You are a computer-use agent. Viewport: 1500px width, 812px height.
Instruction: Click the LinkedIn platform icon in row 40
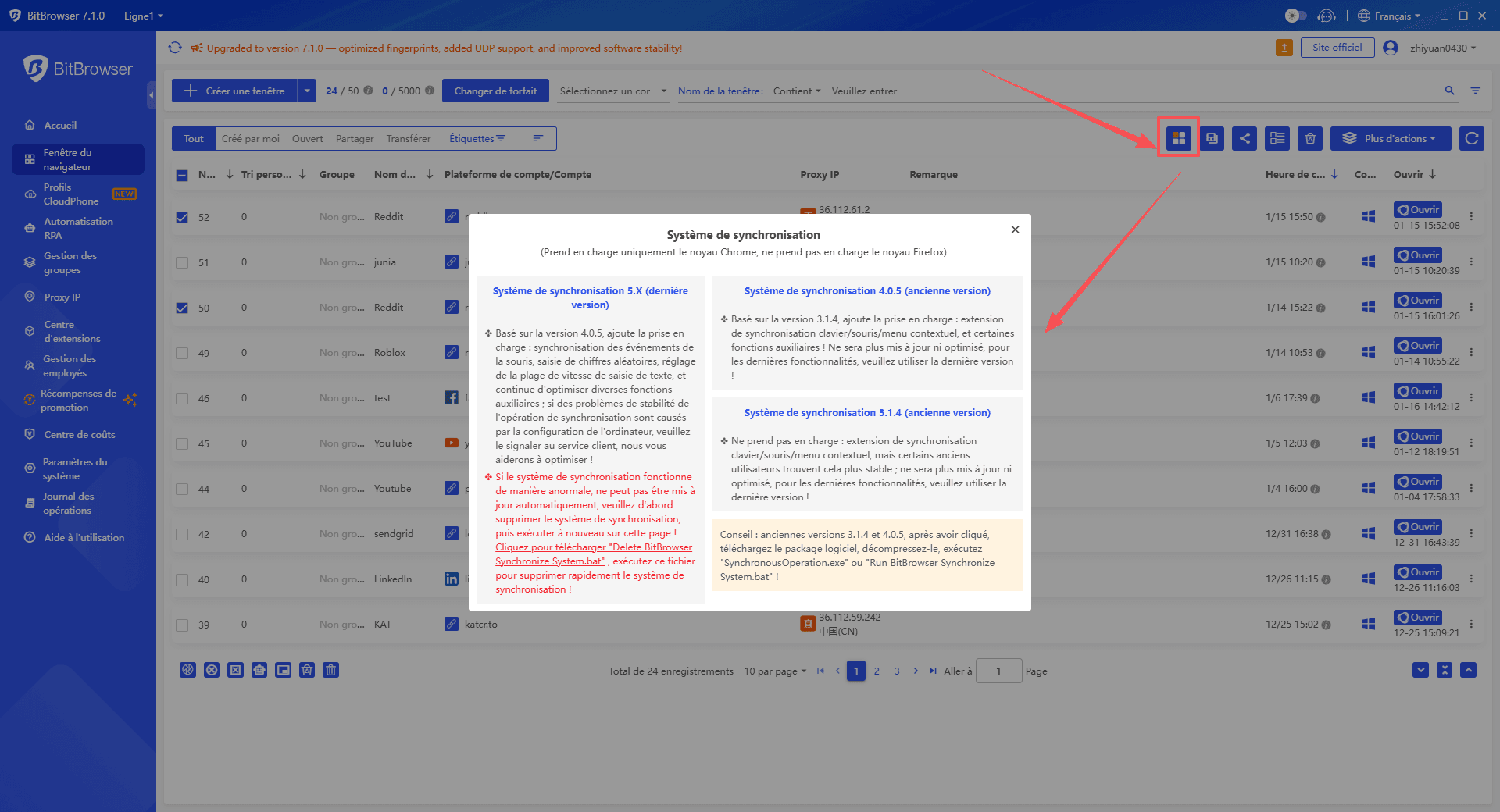coord(452,579)
